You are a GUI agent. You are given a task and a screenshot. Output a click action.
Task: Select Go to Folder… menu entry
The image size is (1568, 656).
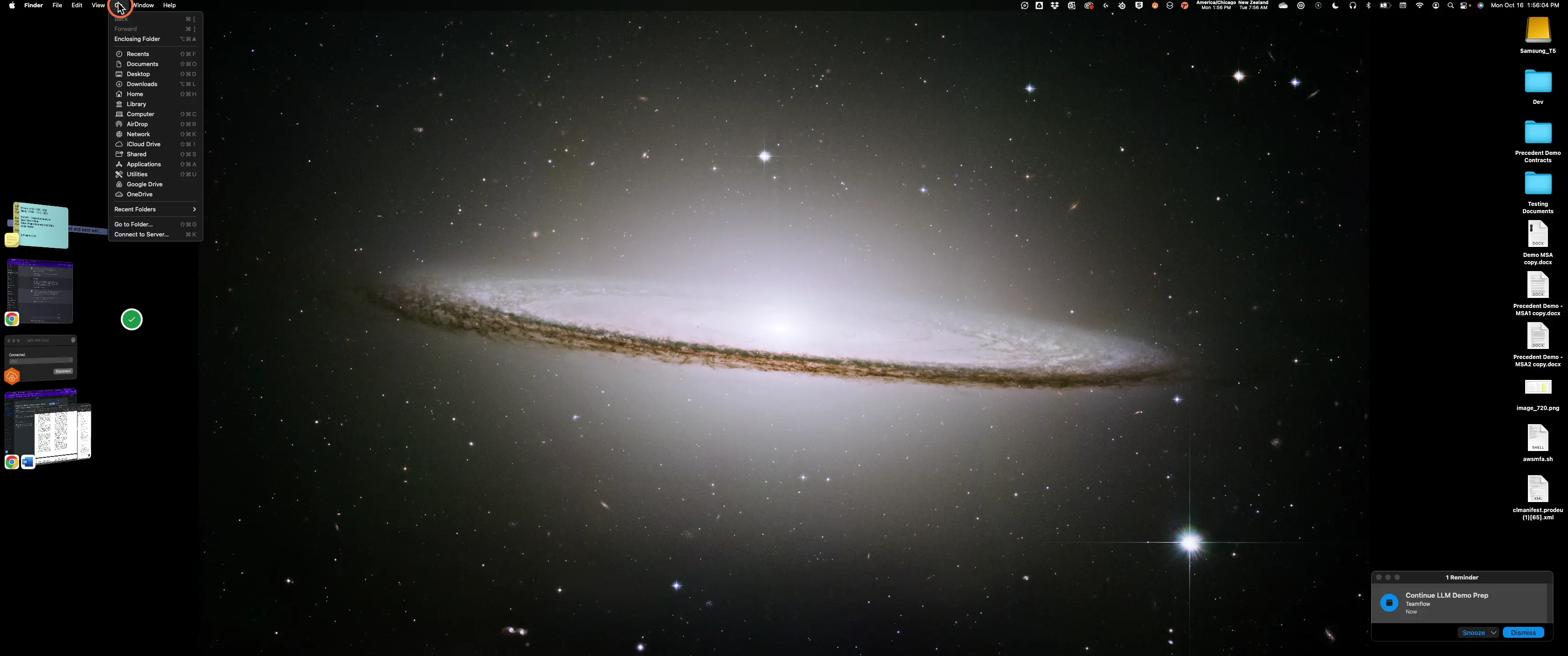click(155, 225)
